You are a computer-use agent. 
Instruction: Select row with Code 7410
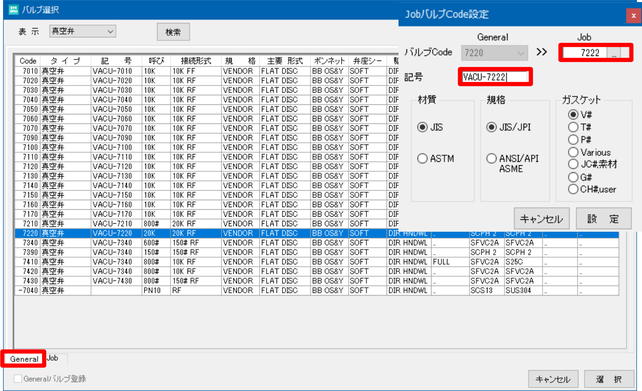317,262
